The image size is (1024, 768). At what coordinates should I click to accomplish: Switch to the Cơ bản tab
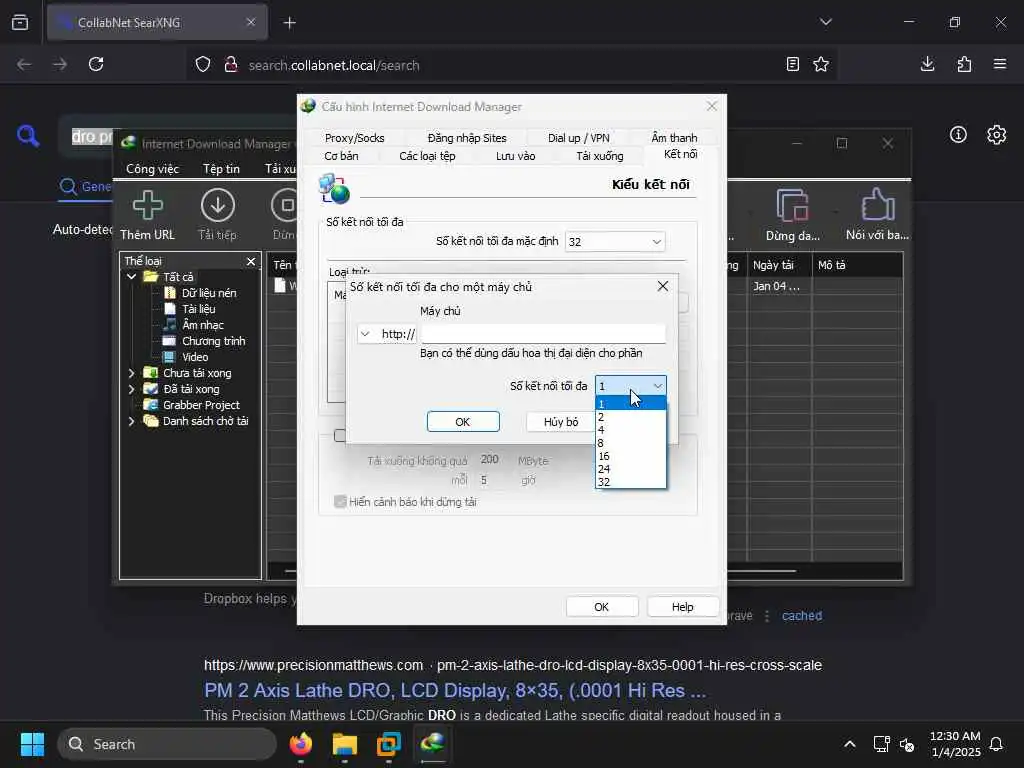(341, 156)
